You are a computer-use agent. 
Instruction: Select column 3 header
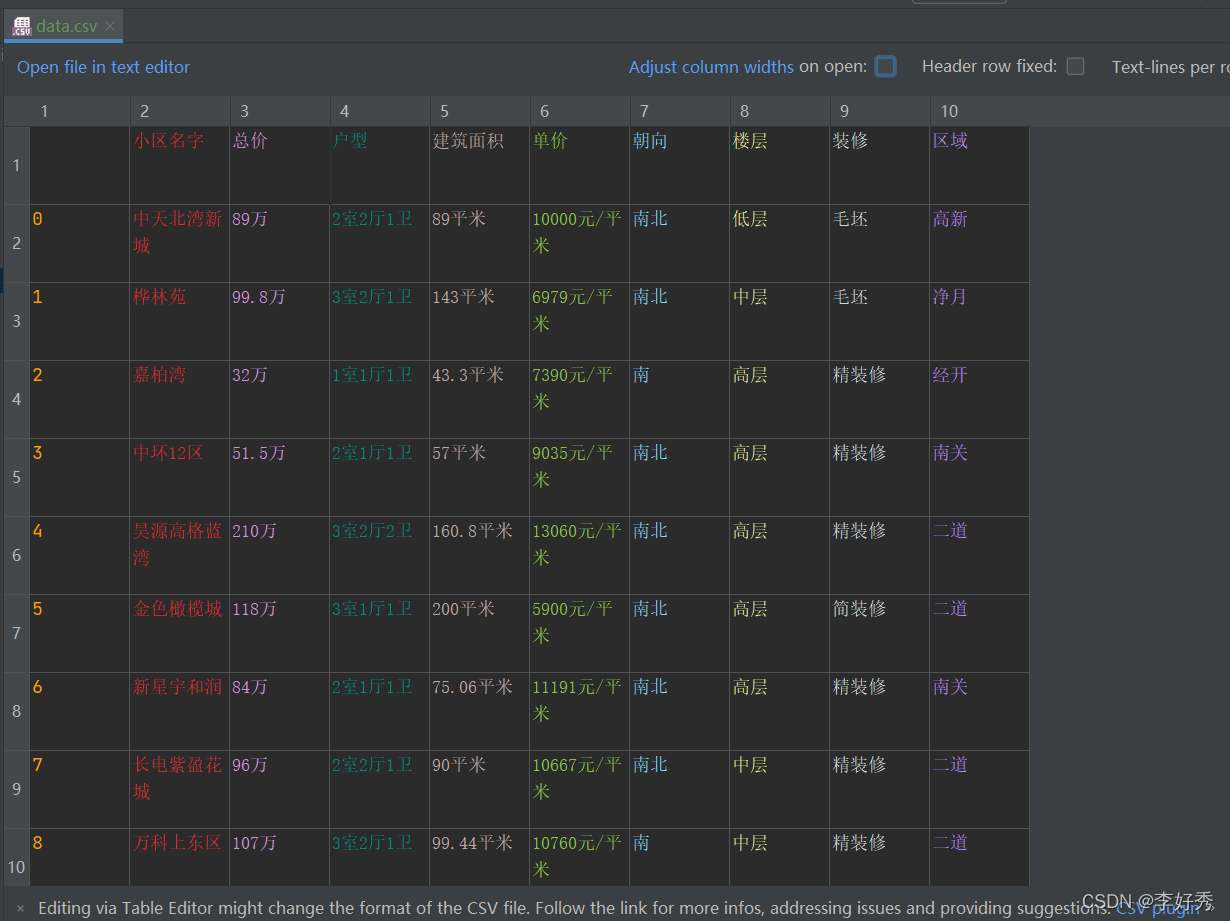coord(280,111)
